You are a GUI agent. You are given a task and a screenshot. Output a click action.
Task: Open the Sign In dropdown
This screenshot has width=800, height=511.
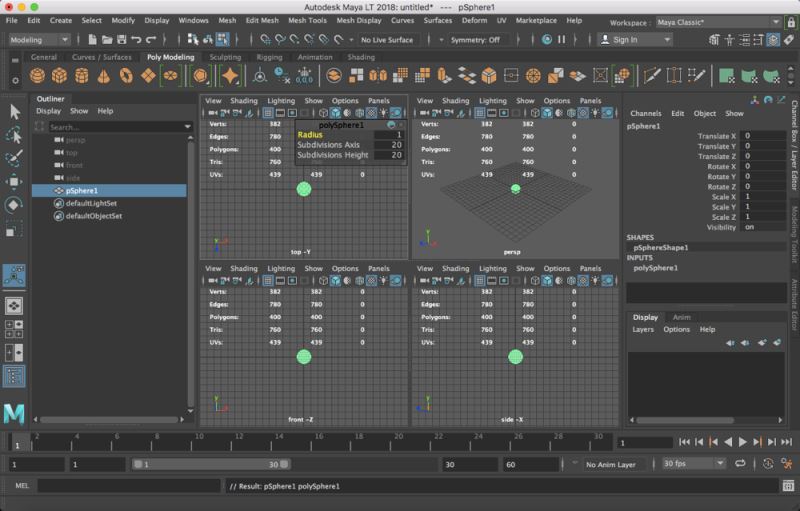coord(635,40)
